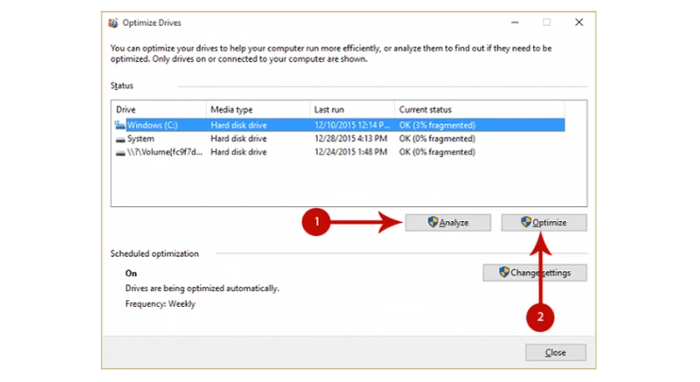Open Change settings for scheduled optimization

click(535, 273)
